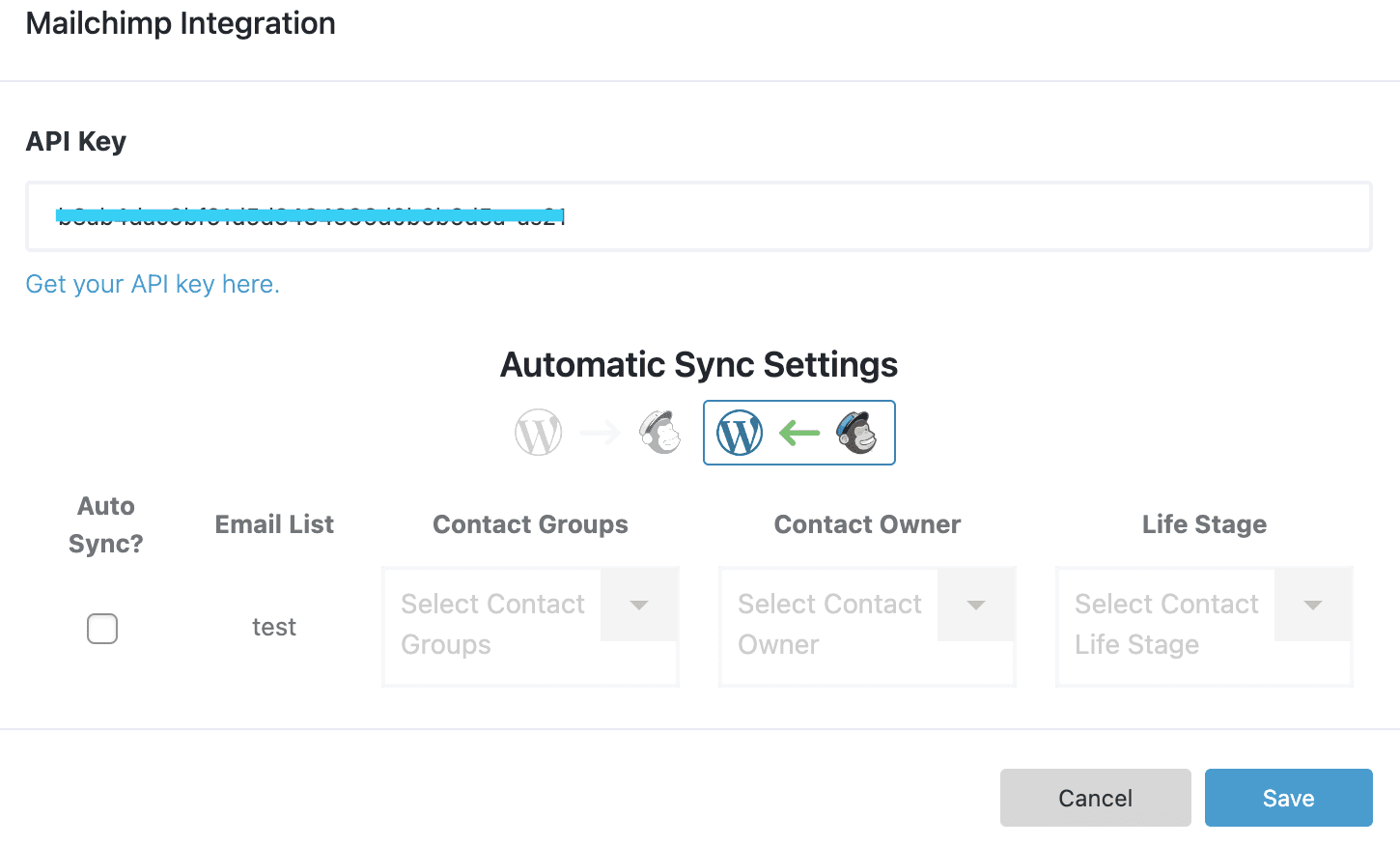Click the 'Auto Sync?' column header
The height and width of the screenshot is (846, 1400).
coord(106,524)
